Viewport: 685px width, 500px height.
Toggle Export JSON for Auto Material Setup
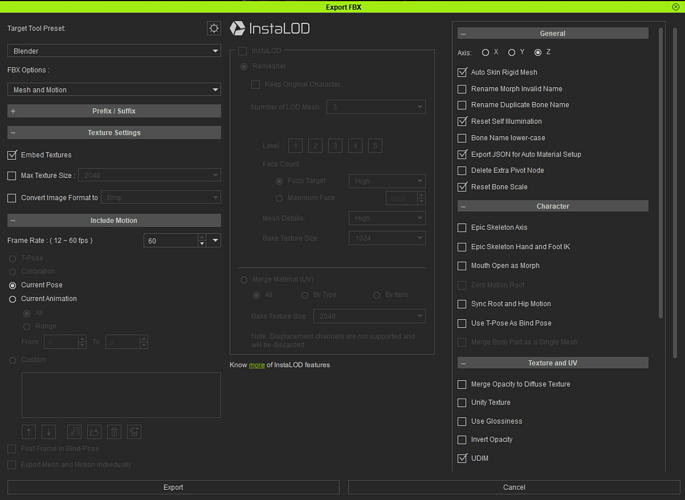(462, 154)
